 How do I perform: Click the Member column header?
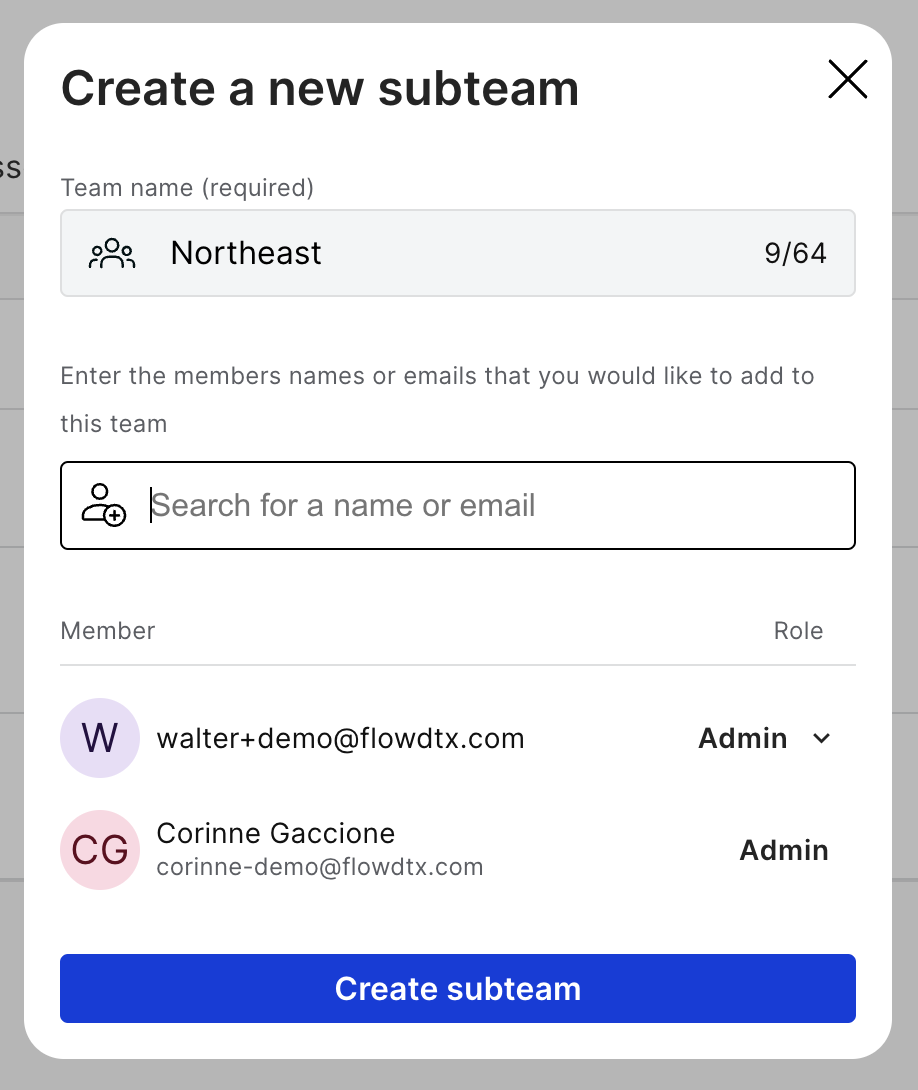click(x=108, y=631)
